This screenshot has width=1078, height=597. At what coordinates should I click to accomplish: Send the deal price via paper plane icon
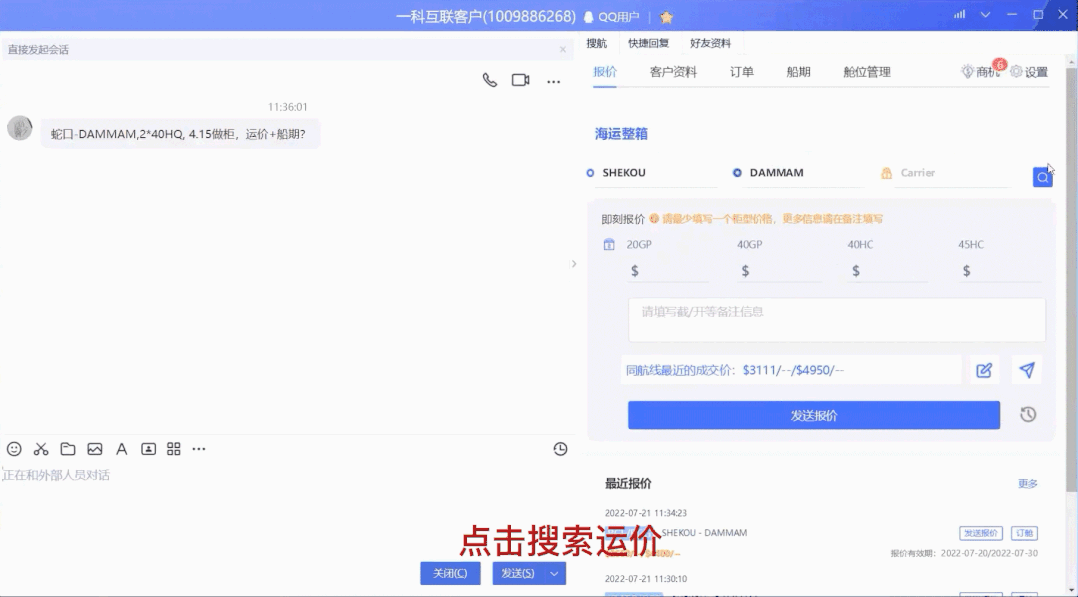(x=1026, y=369)
